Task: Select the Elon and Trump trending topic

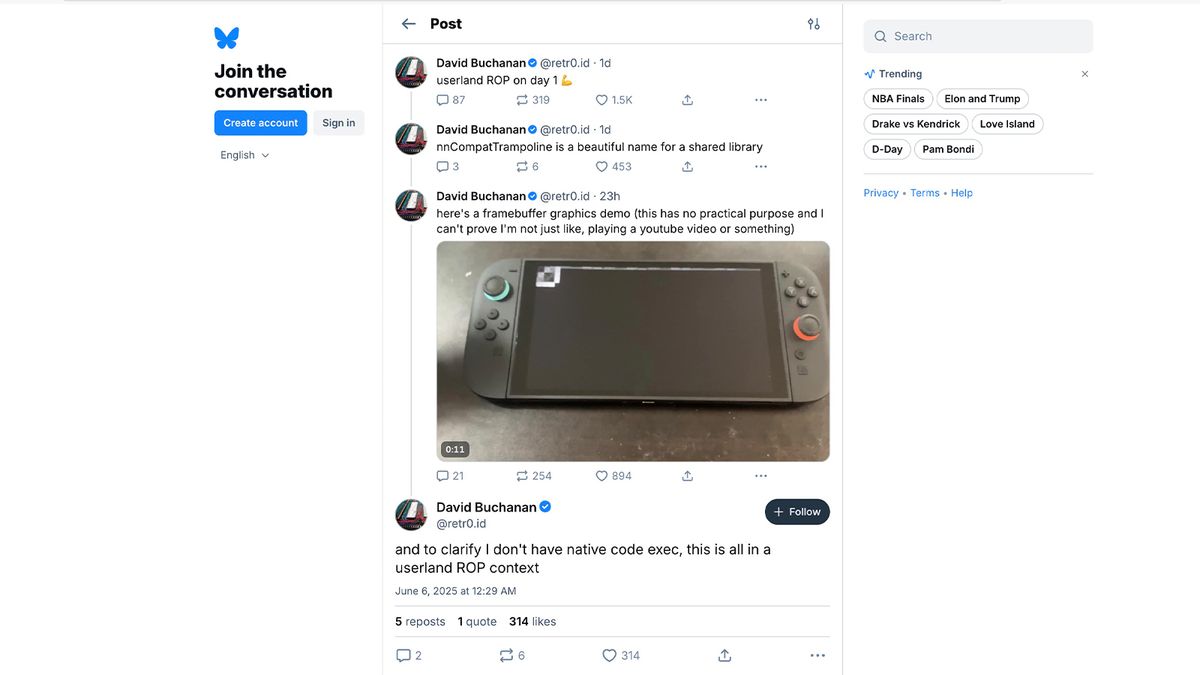Action: [x=982, y=98]
